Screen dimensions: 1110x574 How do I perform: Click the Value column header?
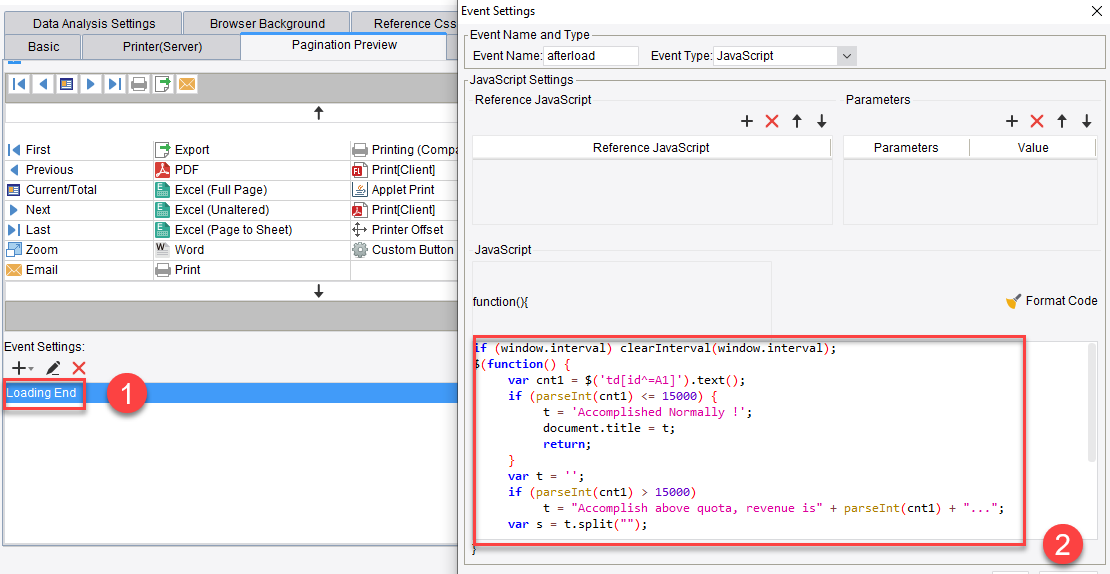1033,148
